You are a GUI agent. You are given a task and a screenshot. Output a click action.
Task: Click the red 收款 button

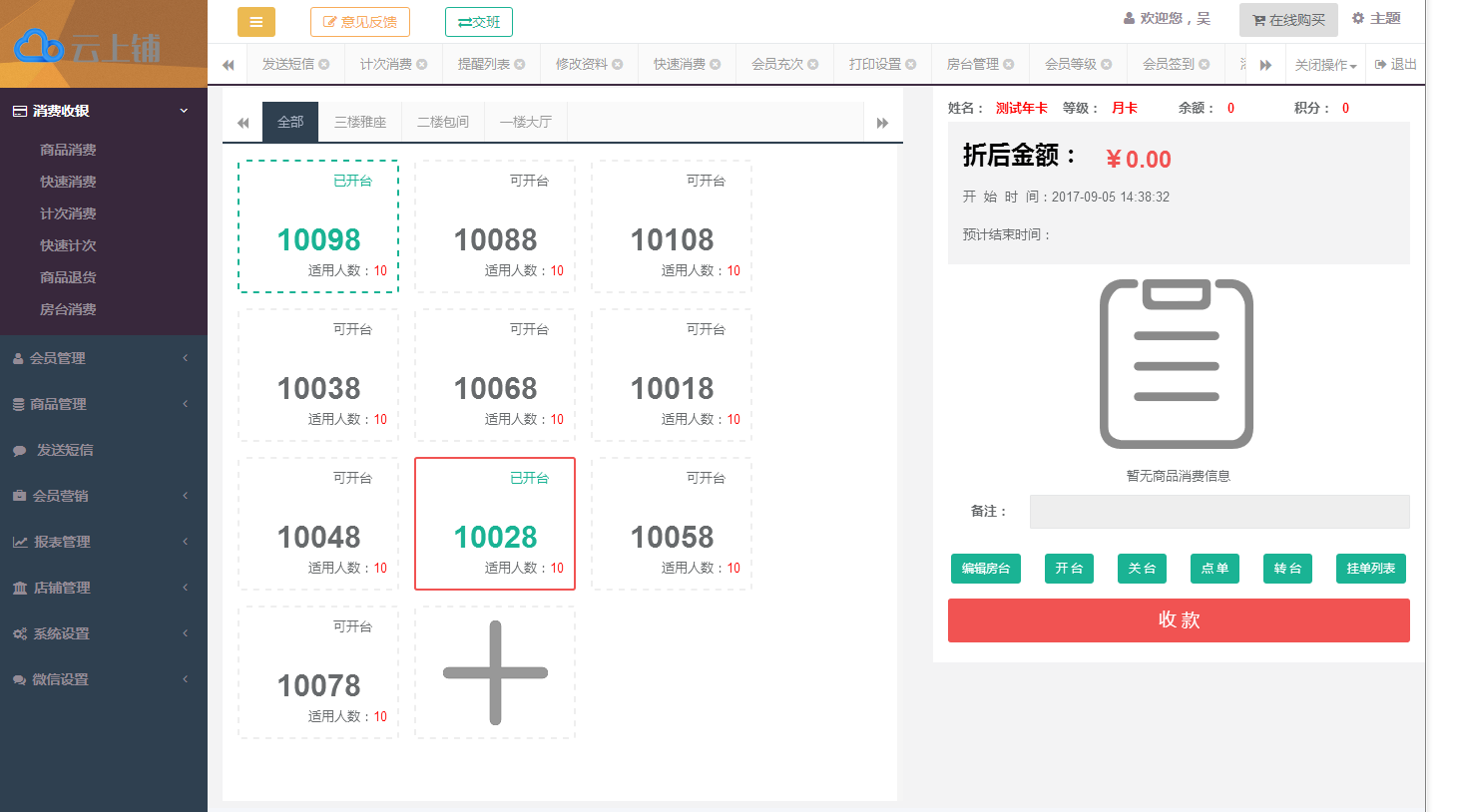1179,620
